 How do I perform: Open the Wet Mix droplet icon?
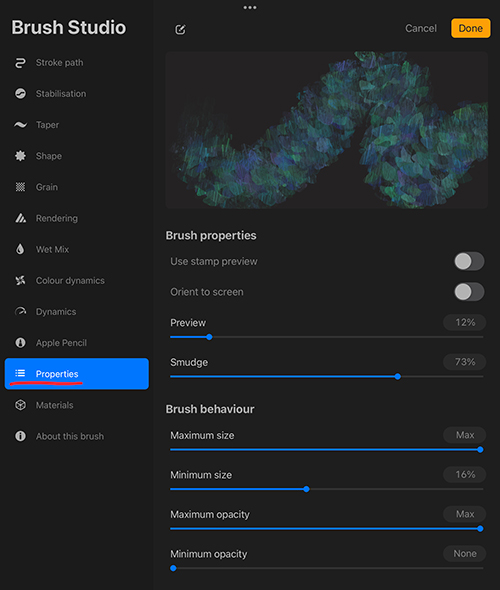[x=20, y=249]
